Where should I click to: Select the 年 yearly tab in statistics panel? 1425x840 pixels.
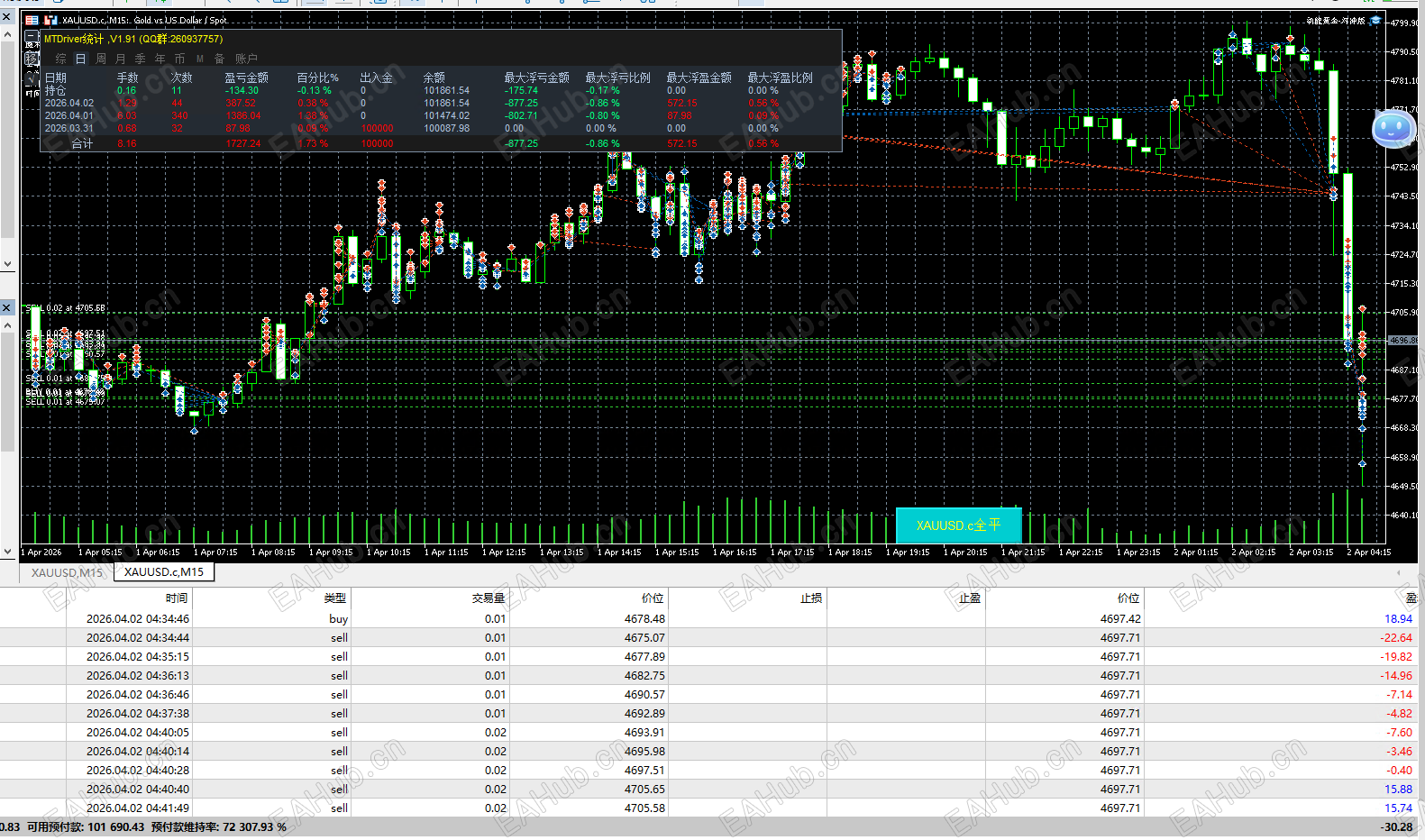(x=160, y=59)
